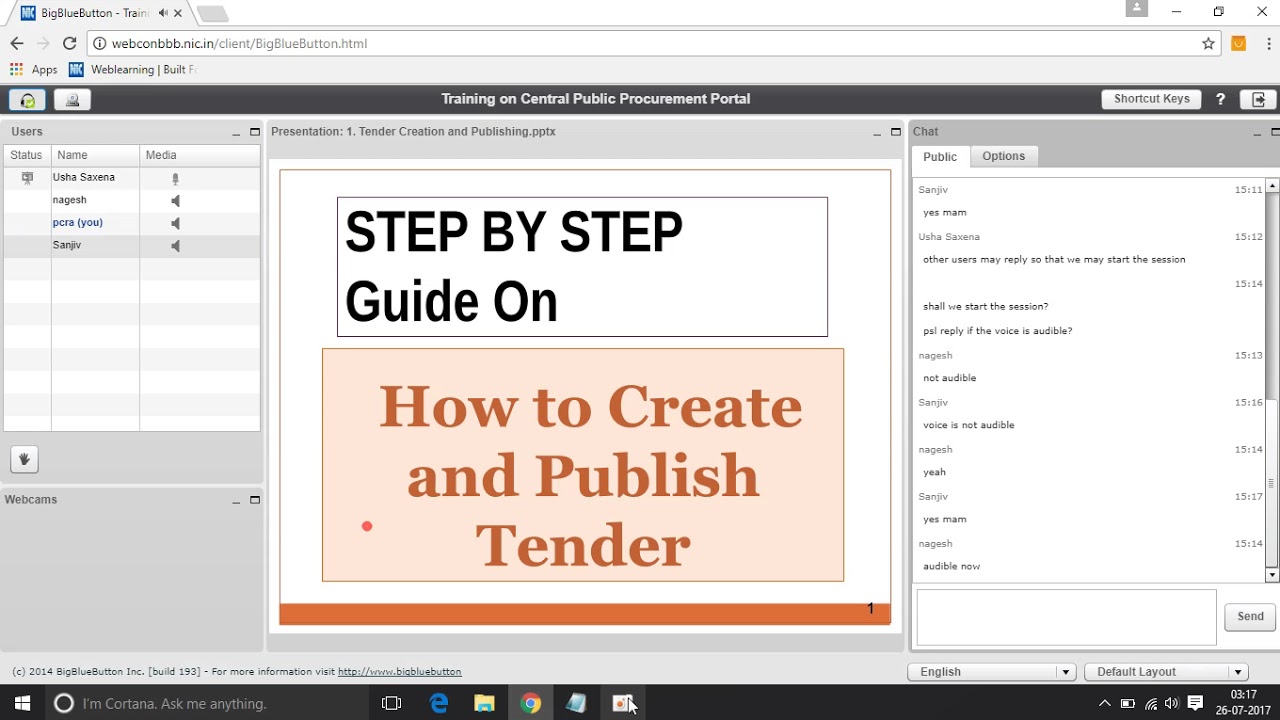Minimize the Presentation panel
Viewport: 1280px width, 720px height.
tap(877, 132)
